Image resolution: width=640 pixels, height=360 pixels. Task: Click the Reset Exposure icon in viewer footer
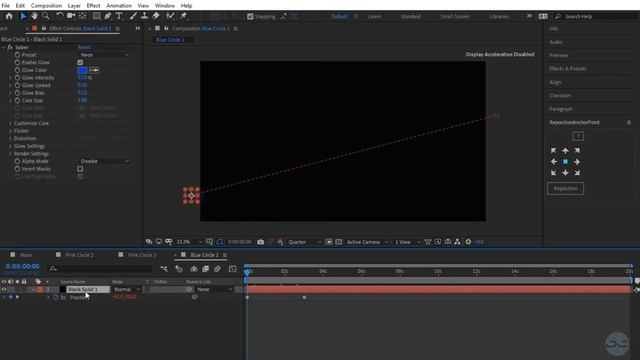[x=468, y=242]
